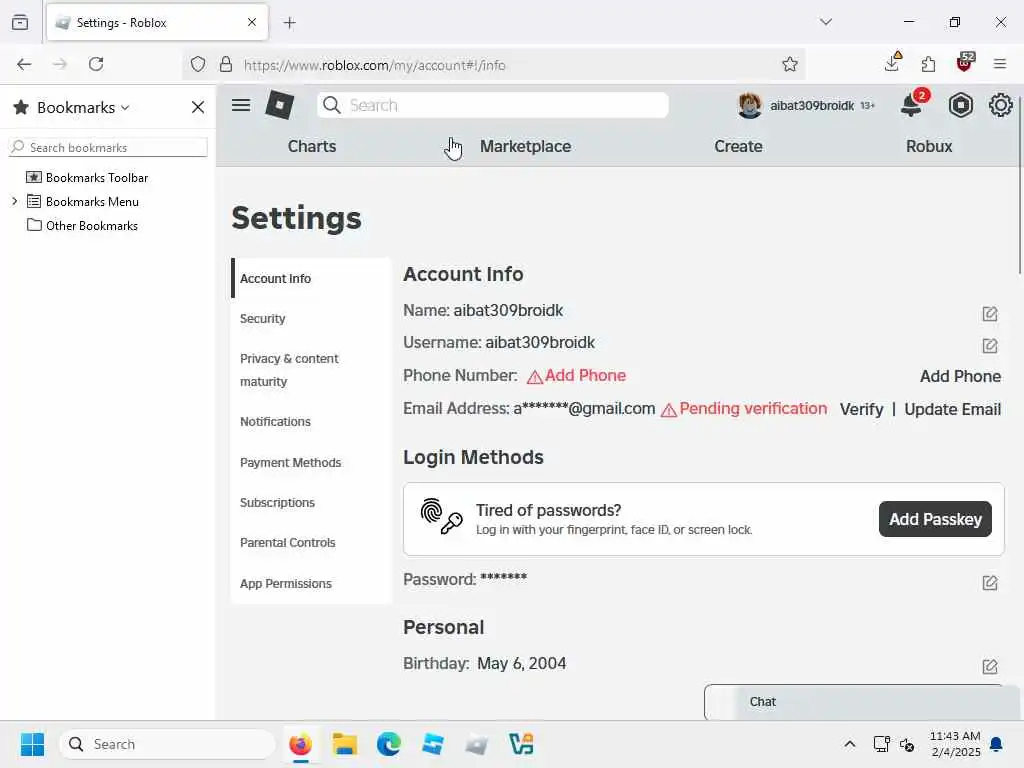Open the Roblox settings gear icon
This screenshot has width=1024, height=768.
point(1000,105)
